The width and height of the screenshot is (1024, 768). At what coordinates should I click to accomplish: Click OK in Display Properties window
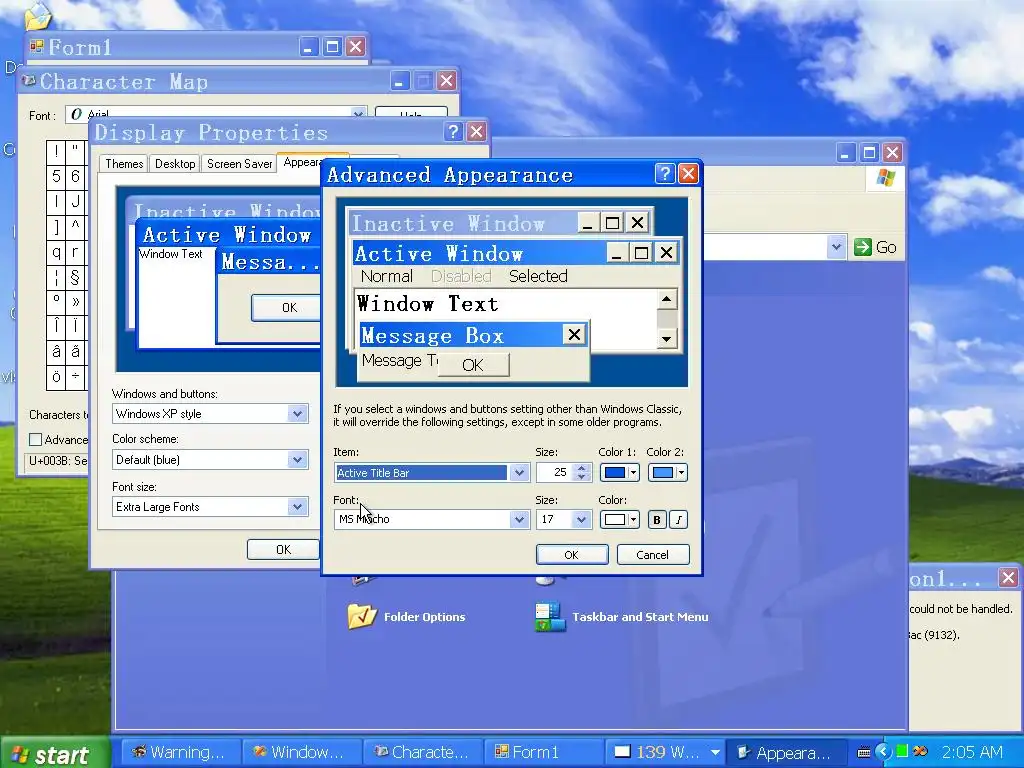pos(283,549)
